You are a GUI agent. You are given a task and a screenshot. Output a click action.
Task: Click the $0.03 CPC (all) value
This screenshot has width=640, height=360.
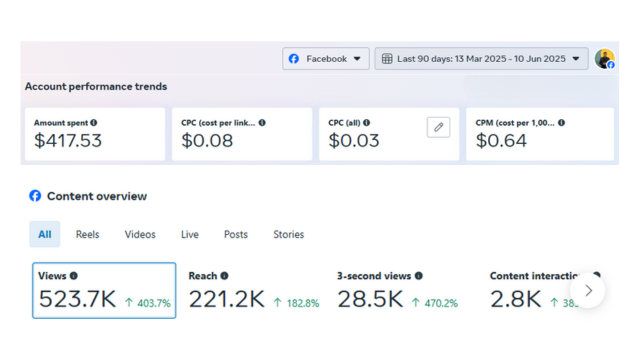pyautogui.click(x=354, y=141)
